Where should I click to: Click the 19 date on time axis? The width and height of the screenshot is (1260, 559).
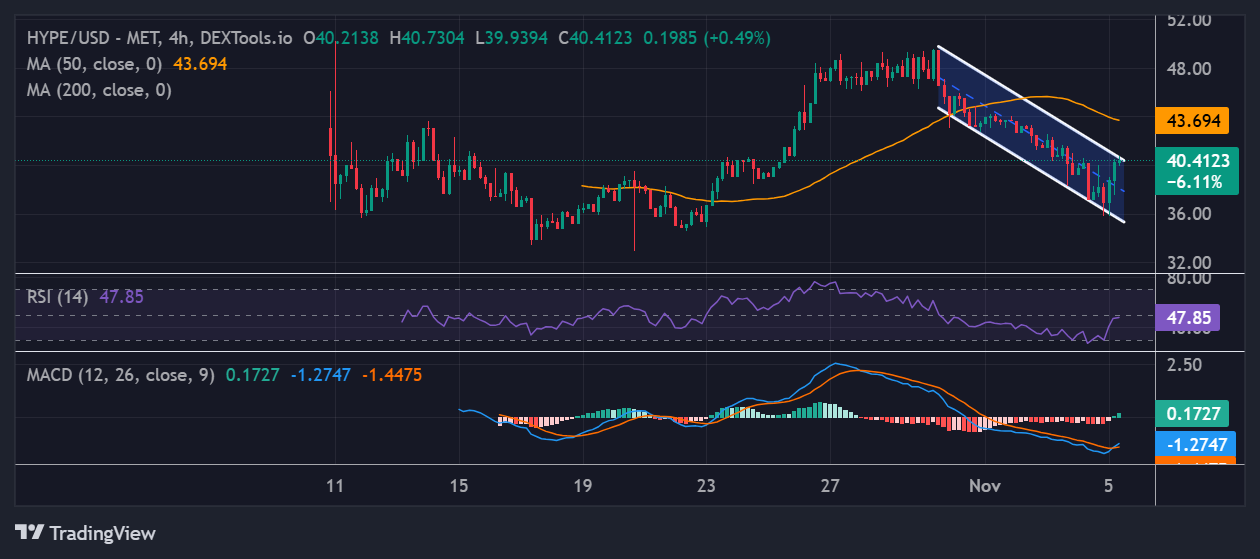(x=583, y=486)
